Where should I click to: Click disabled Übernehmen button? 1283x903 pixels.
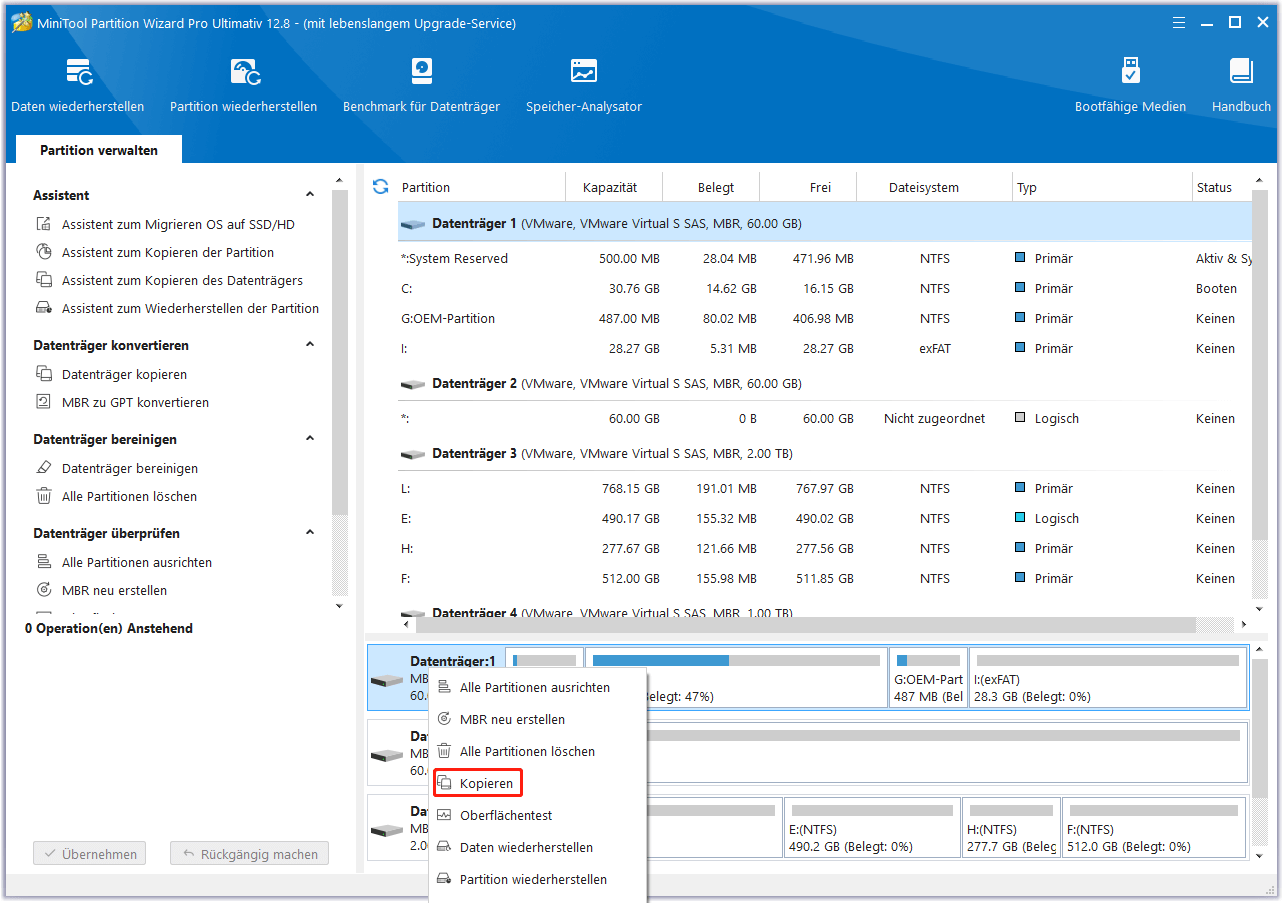[89, 854]
